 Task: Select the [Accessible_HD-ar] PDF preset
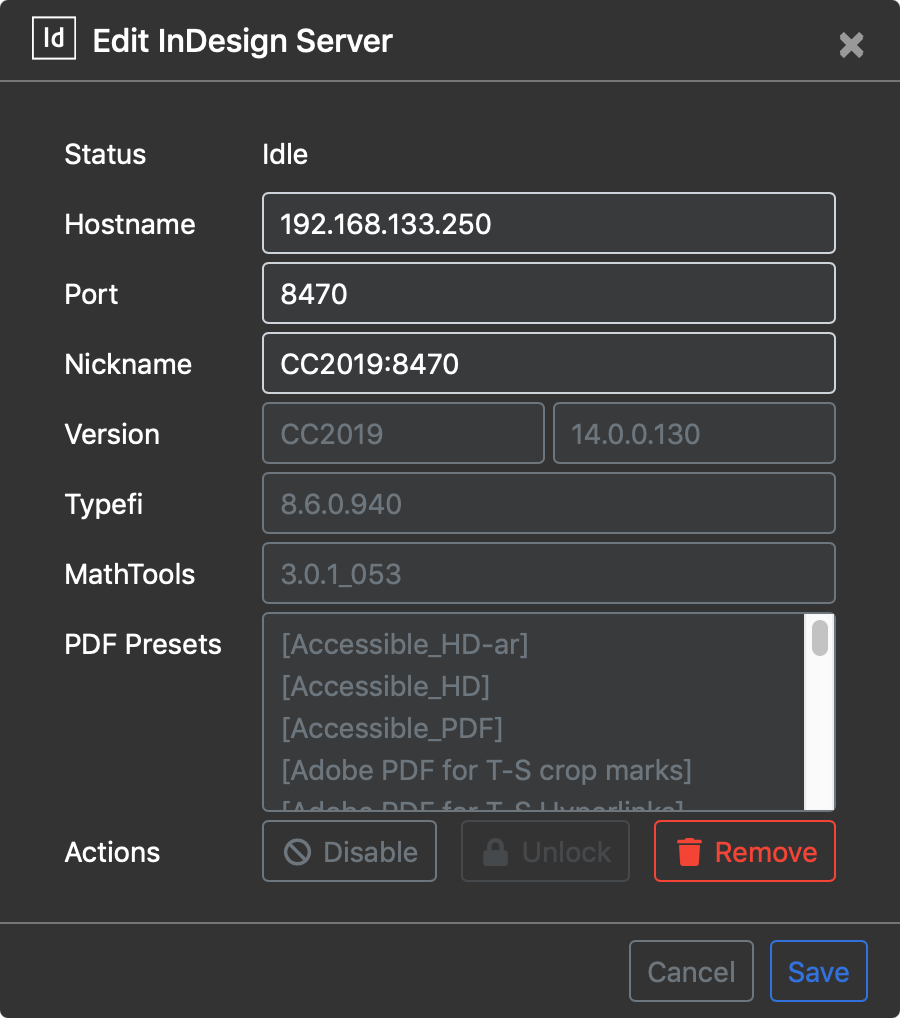coord(405,645)
